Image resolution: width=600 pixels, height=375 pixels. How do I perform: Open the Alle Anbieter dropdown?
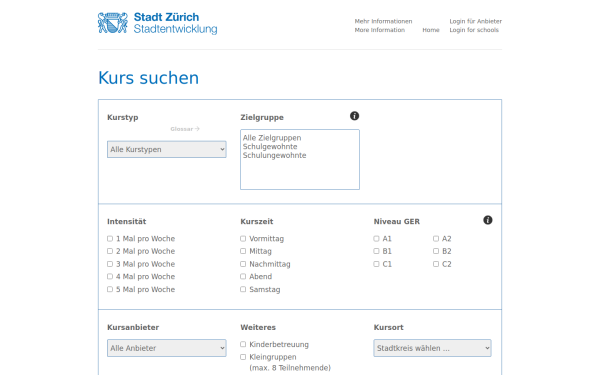tap(167, 348)
